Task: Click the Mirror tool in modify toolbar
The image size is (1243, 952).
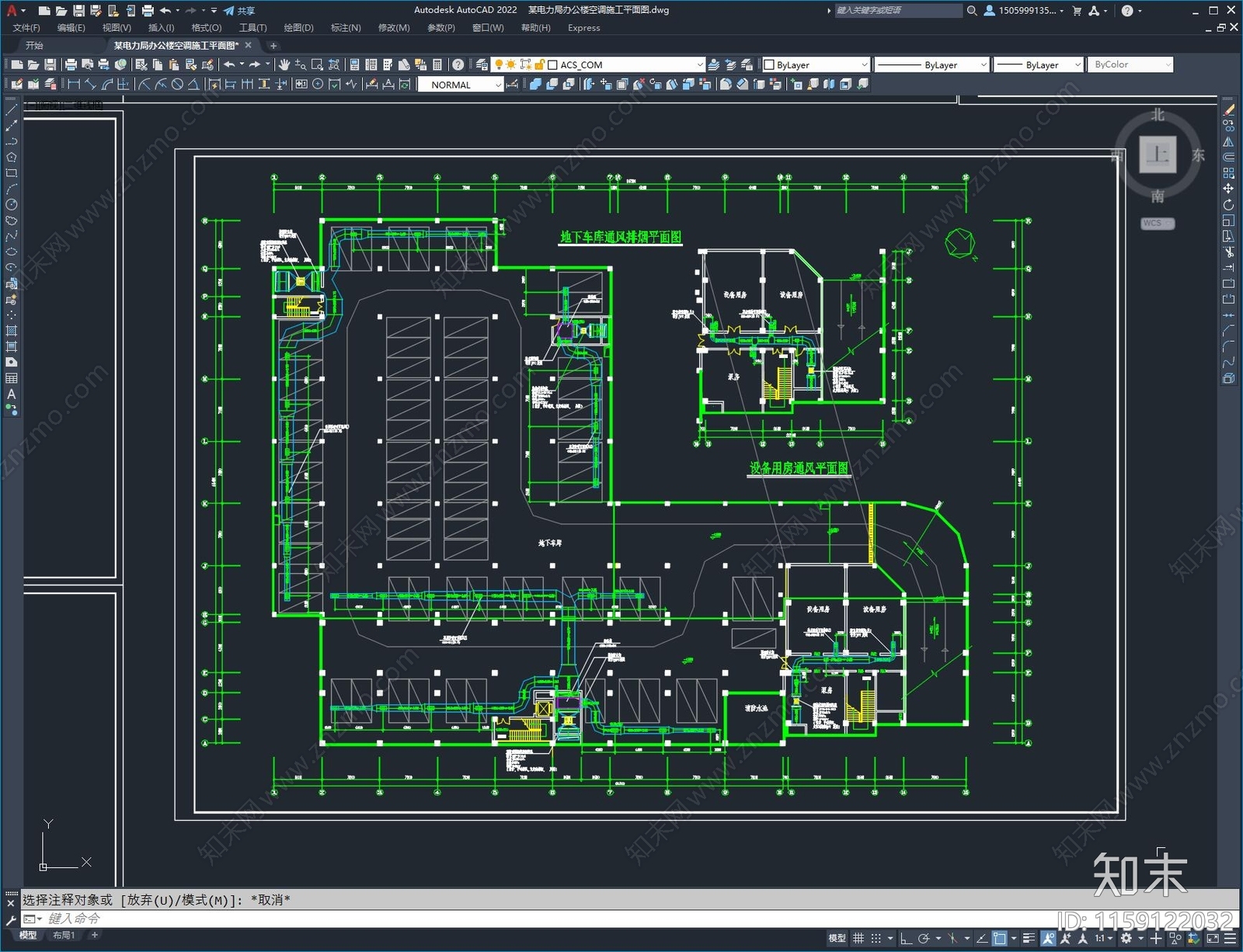Action: click(1228, 141)
